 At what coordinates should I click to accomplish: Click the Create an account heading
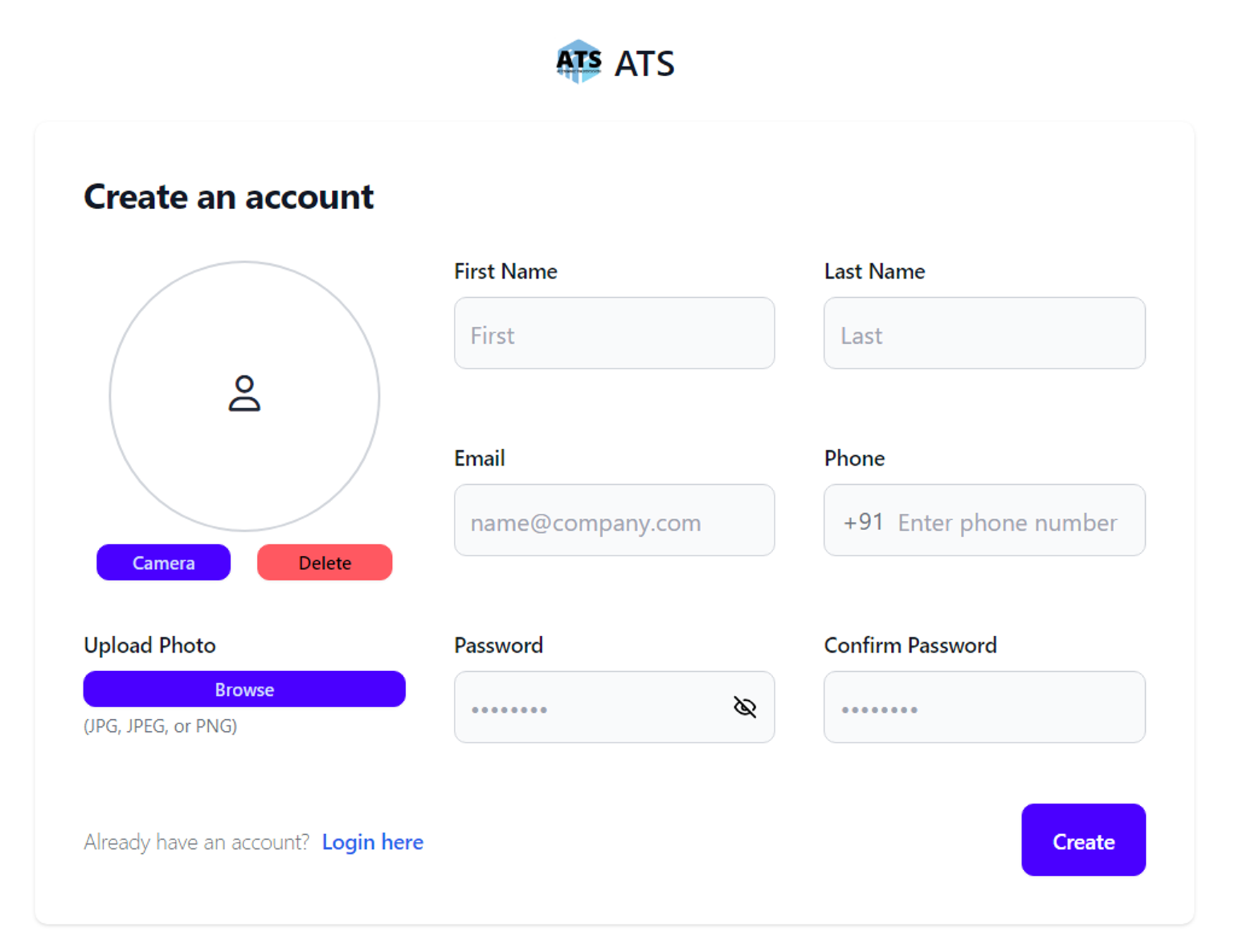click(229, 196)
